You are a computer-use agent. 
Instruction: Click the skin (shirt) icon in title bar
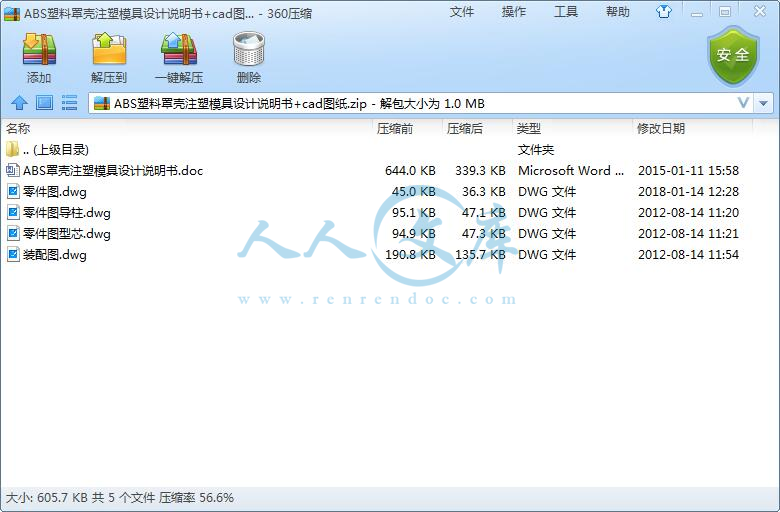pyautogui.click(x=664, y=11)
